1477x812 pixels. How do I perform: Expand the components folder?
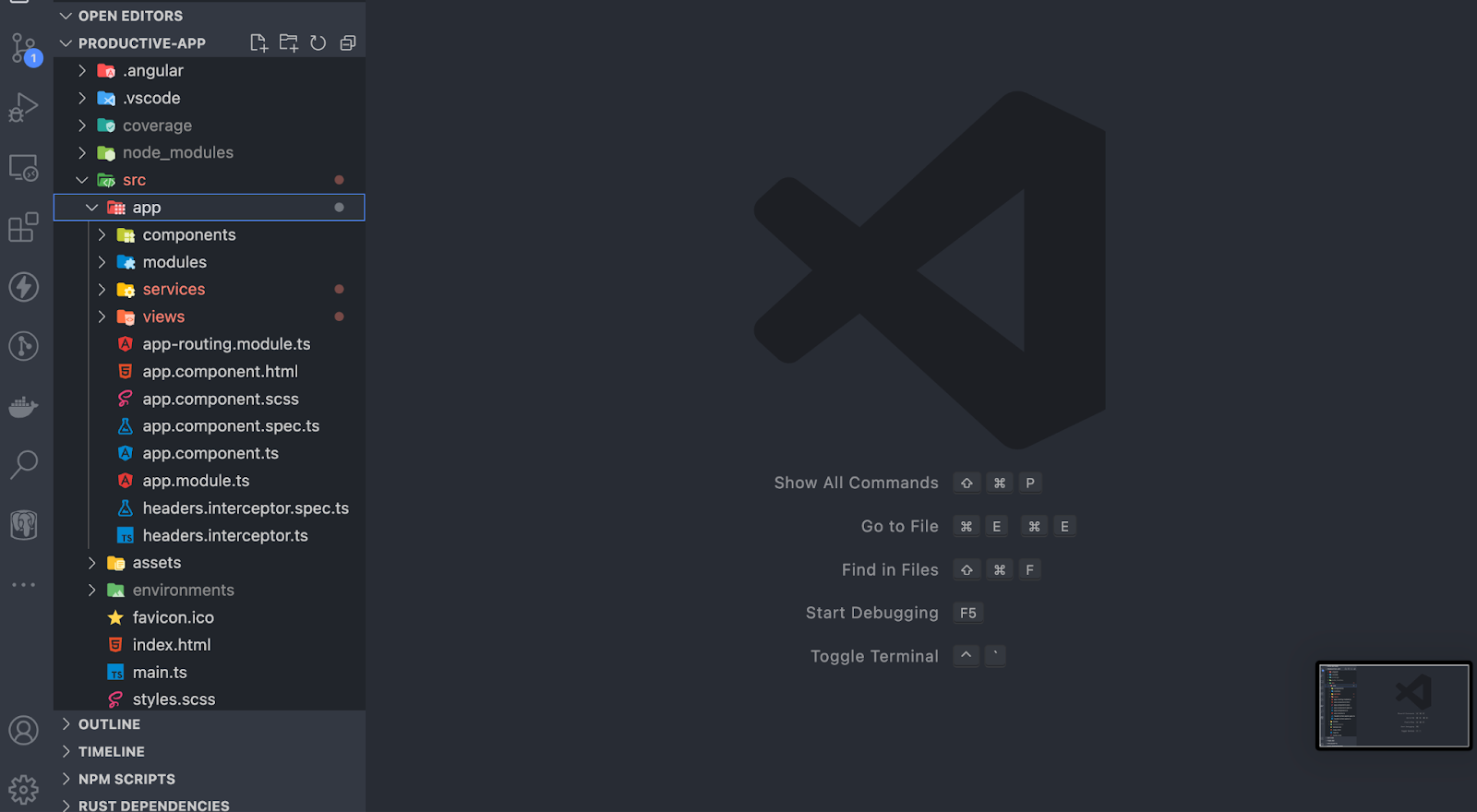pos(188,235)
